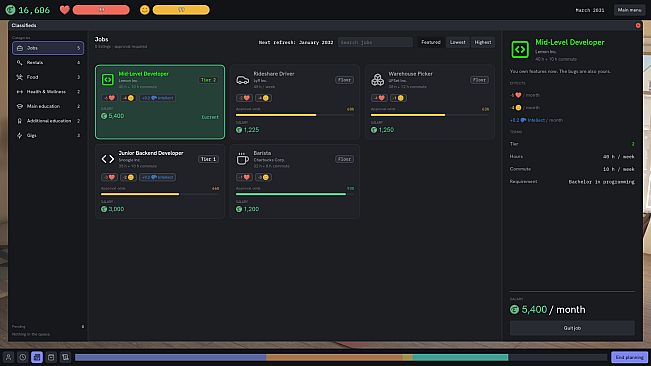Open the character profile icon in bottom bar
The image size is (651, 366).
[x=8, y=357]
